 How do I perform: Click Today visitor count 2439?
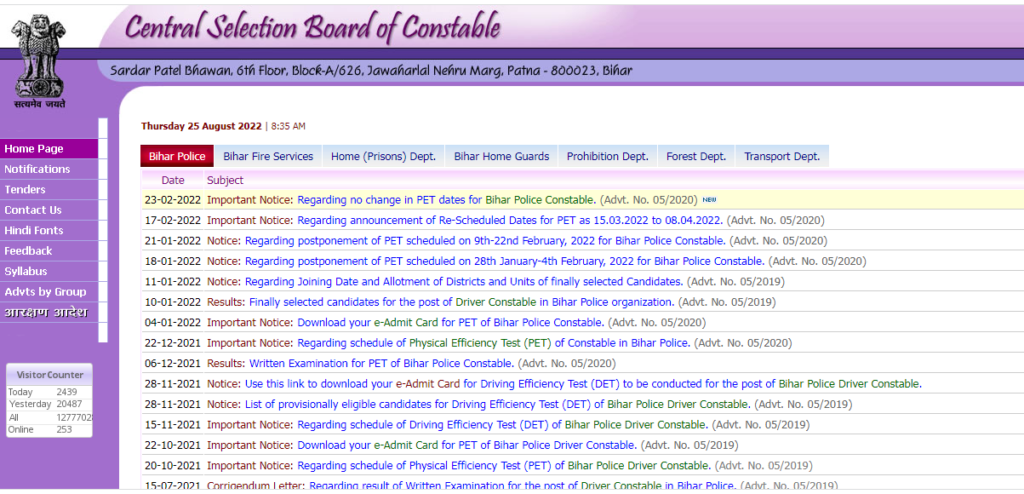click(x=67, y=392)
